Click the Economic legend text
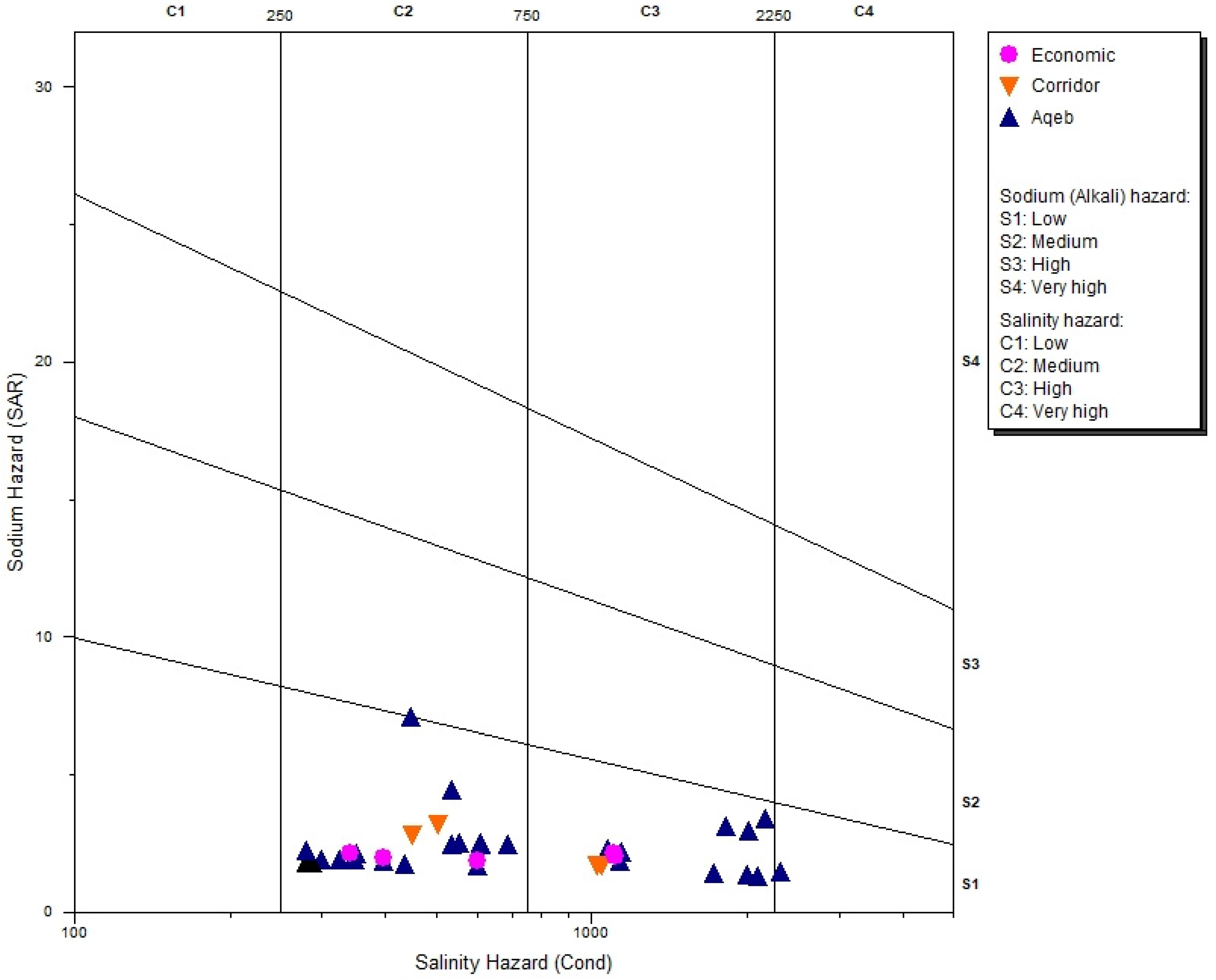 tap(1073, 55)
